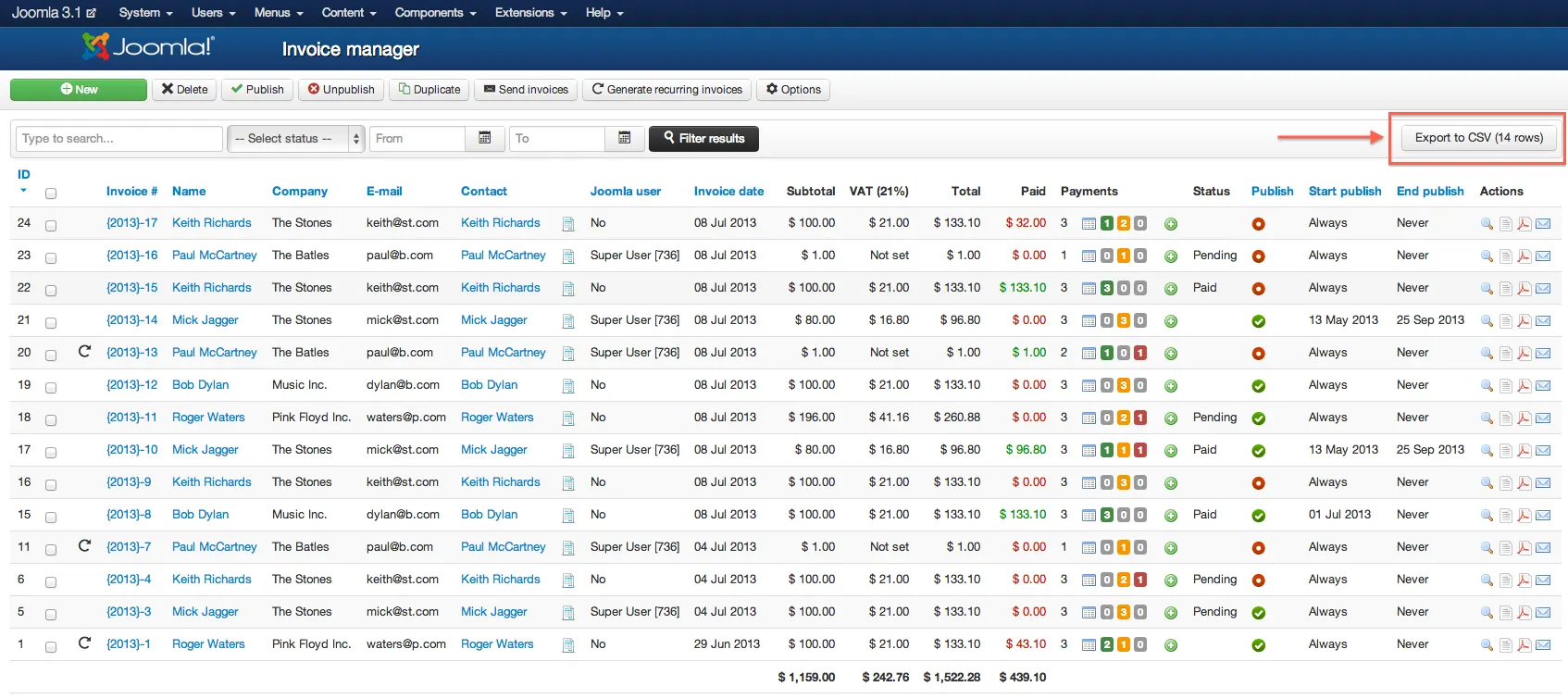The width and height of the screenshot is (1568, 699).
Task: Click the Type to search field
Action: 119,139
